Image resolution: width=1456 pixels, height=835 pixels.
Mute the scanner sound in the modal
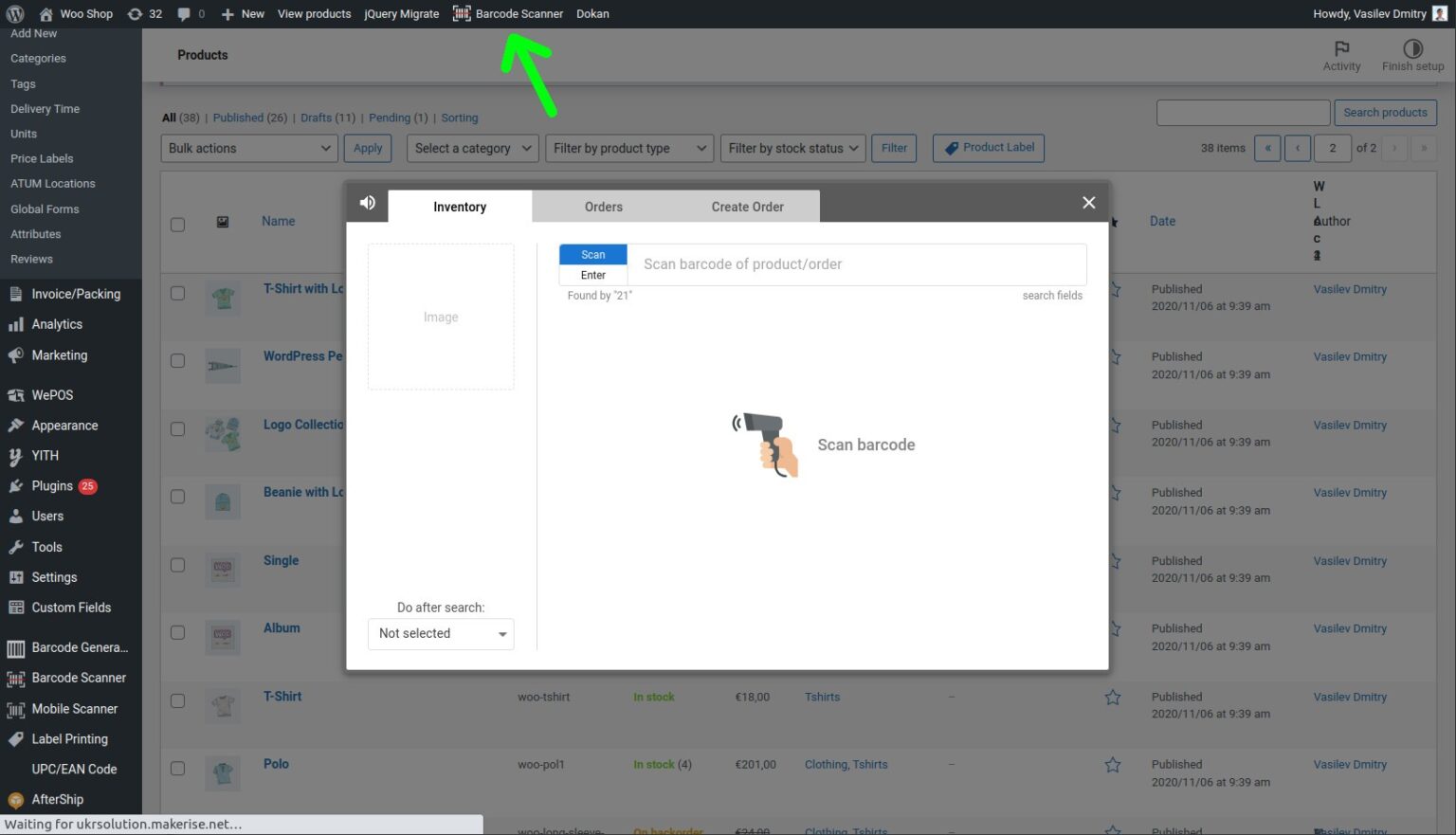pos(368,202)
